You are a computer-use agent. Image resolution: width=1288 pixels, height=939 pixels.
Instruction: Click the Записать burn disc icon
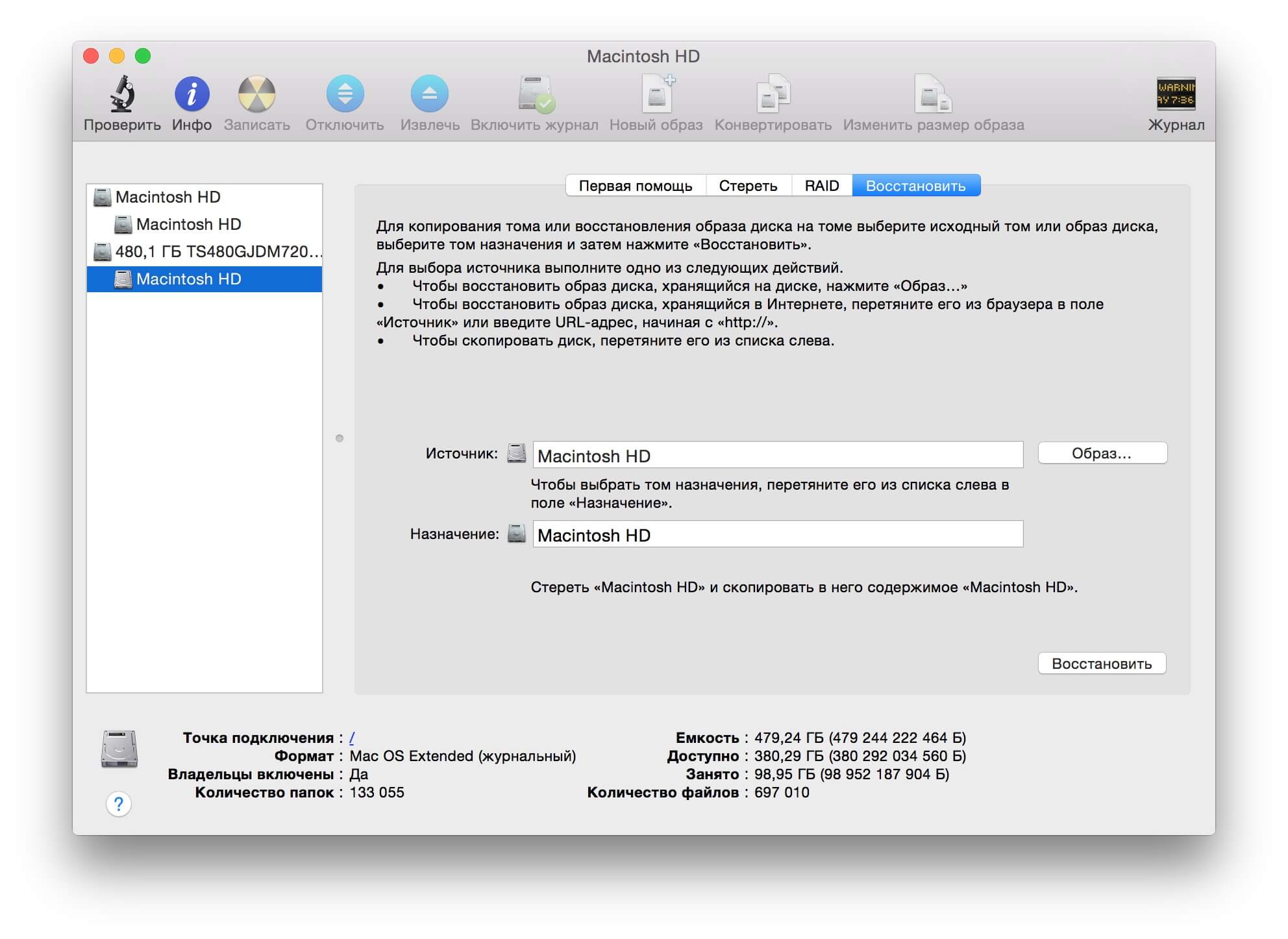[x=256, y=94]
